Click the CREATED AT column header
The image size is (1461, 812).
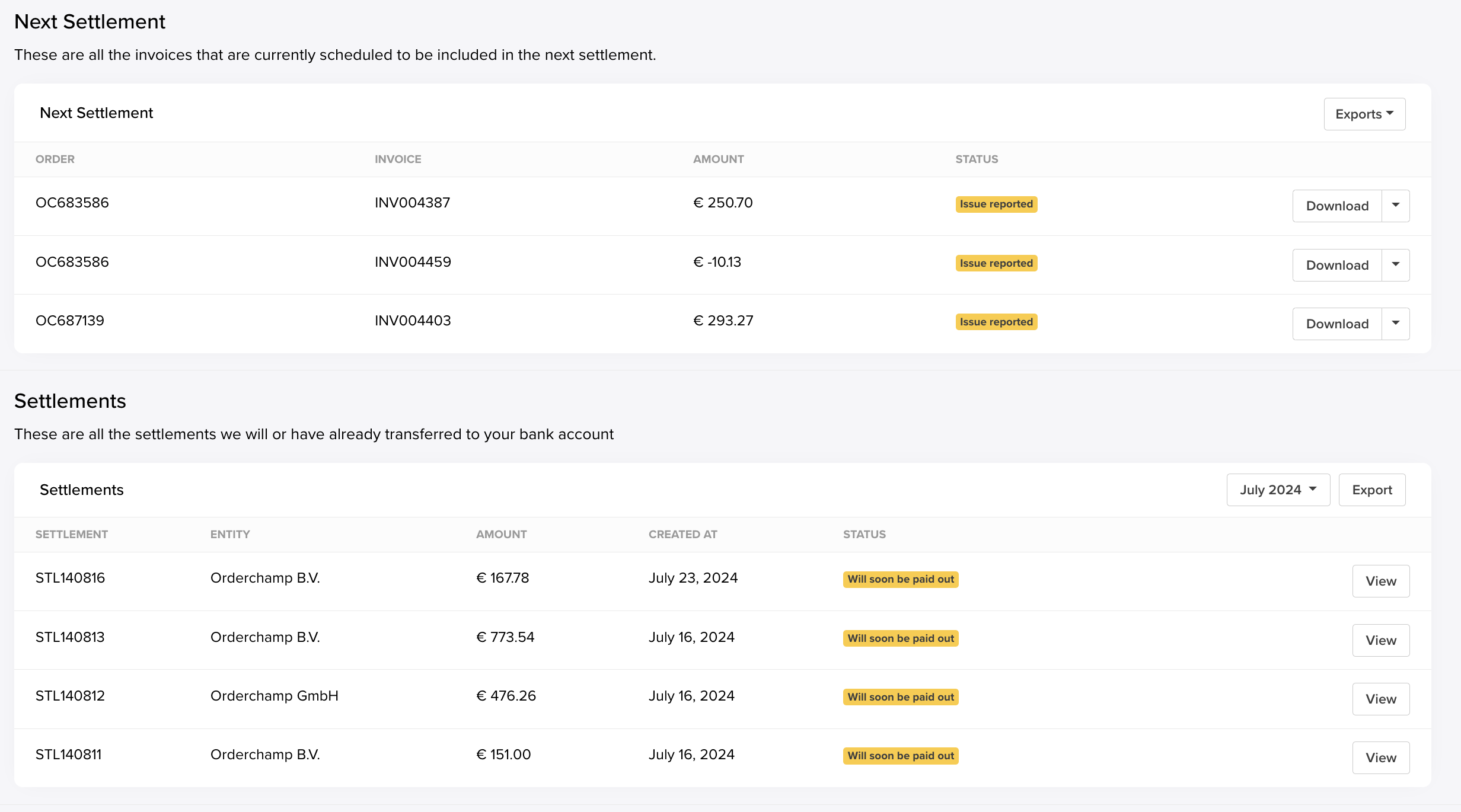[x=682, y=534]
